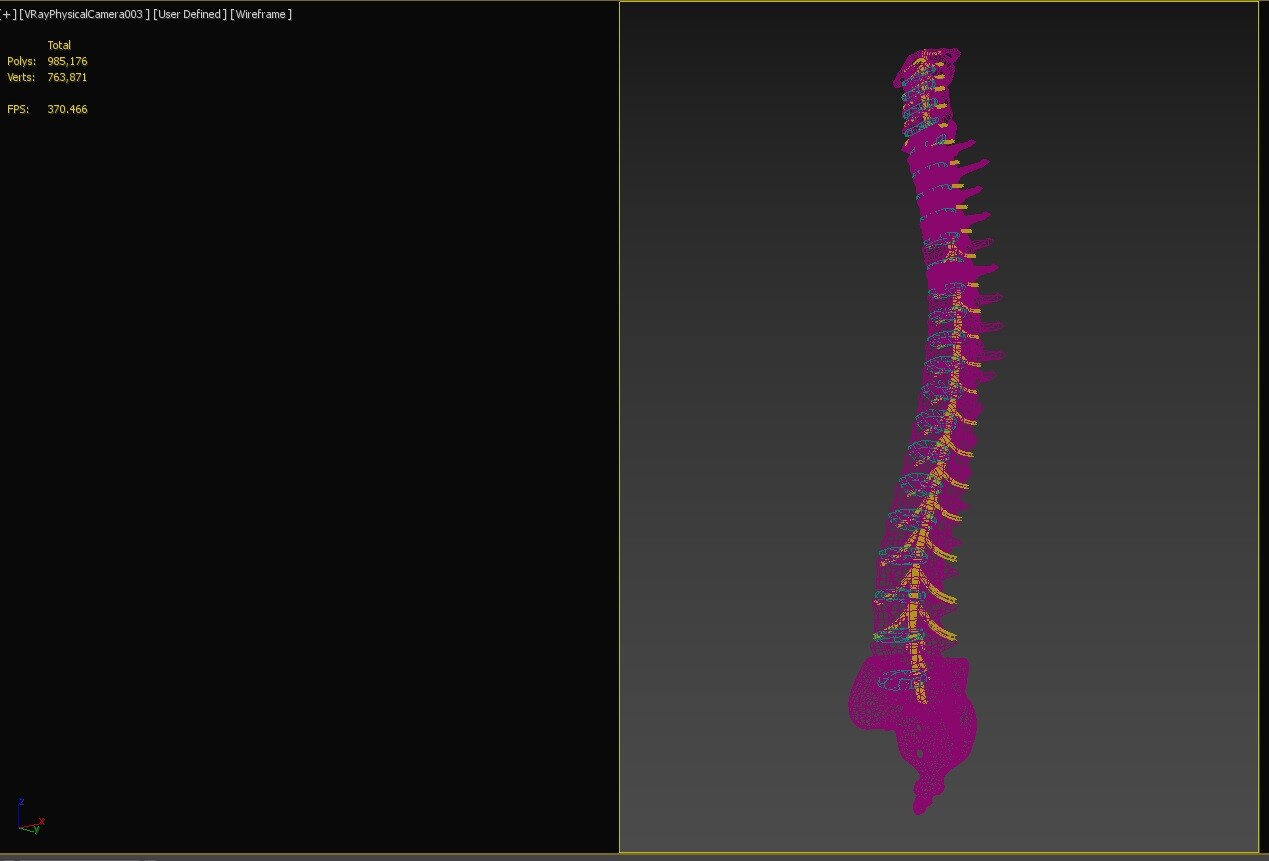1269x861 pixels.
Task: Open the [+] general viewport menu
Action: (7, 14)
